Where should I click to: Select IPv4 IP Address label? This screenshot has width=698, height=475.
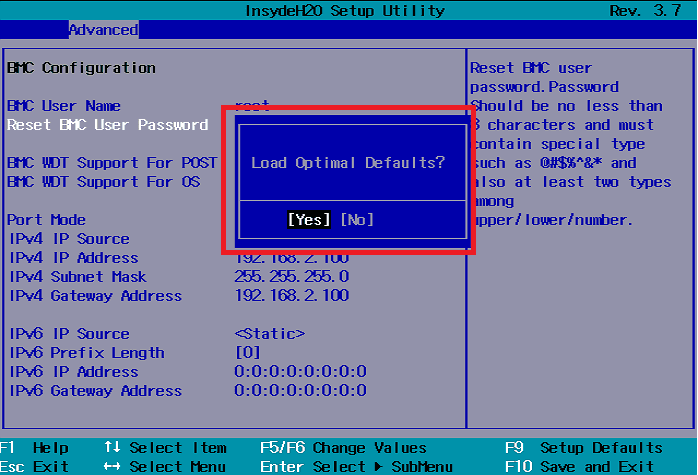click(74, 258)
